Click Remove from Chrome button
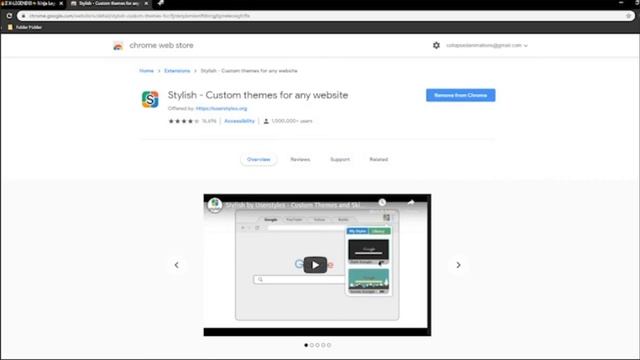640x360 pixels. pyautogui.click(x=460, y=95)
